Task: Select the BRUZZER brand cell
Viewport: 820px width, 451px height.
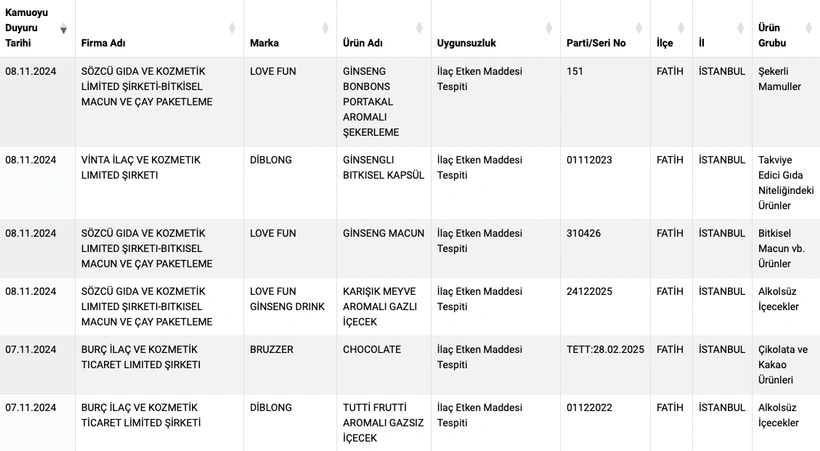Action: (290, 365)
